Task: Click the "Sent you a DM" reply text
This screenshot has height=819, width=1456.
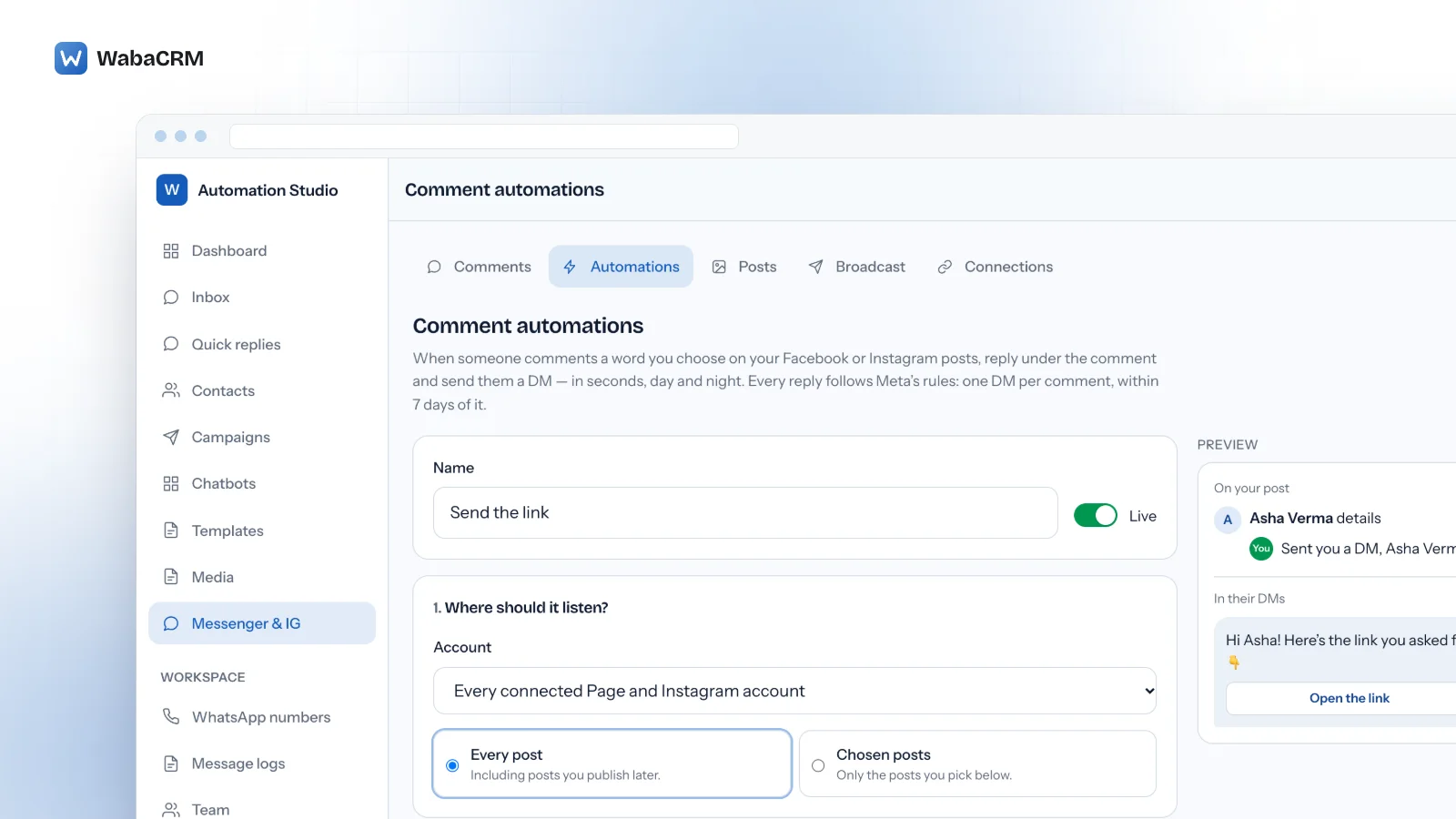Action: click(x=1369, y=549)
